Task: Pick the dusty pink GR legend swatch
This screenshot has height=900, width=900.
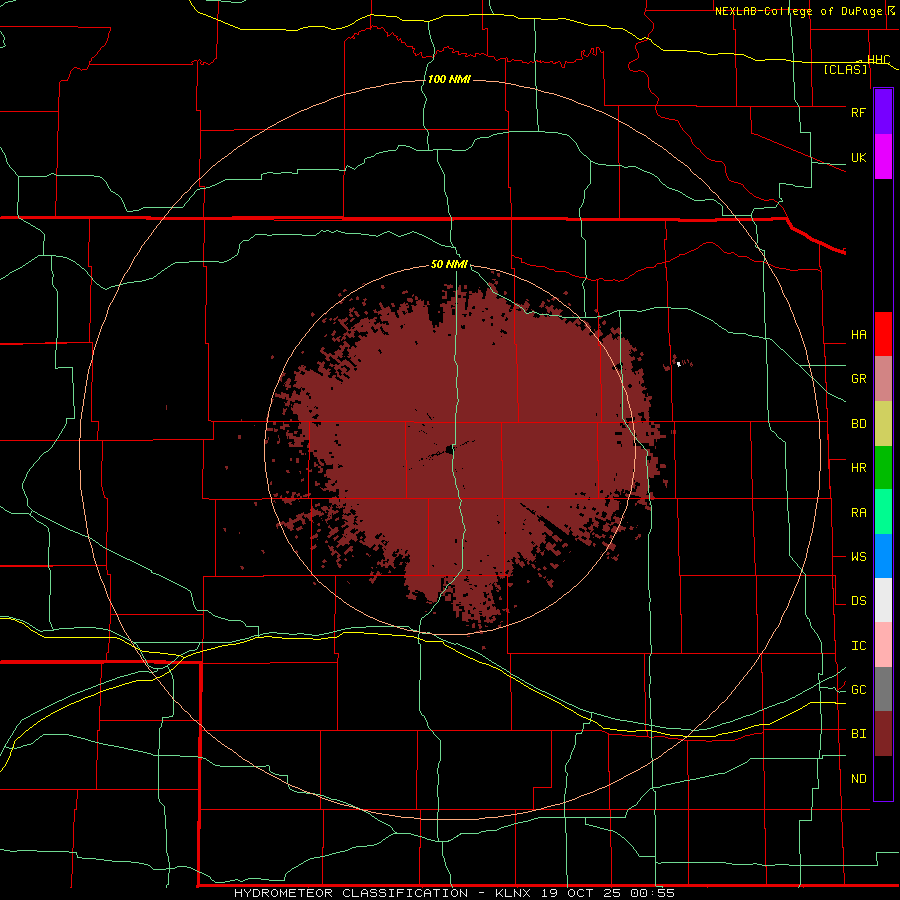Action: pyautogui.click(x=883, y=379)
